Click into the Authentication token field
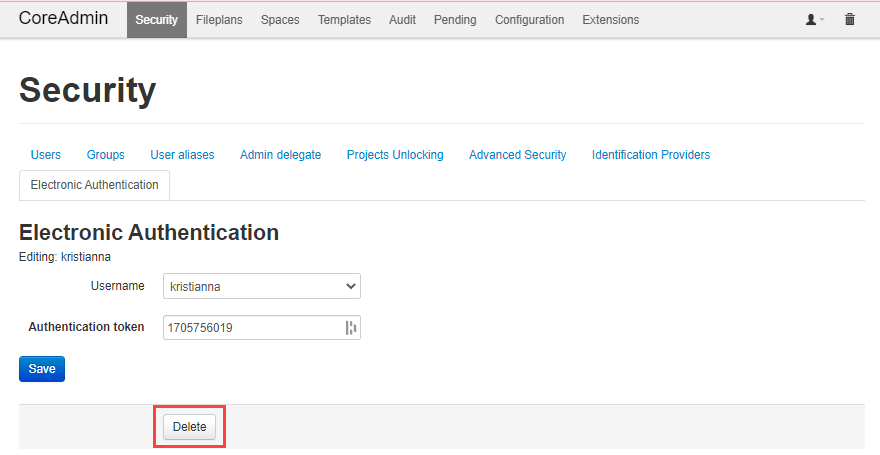Viewport: 880px width, 455px height. (250, 328)
